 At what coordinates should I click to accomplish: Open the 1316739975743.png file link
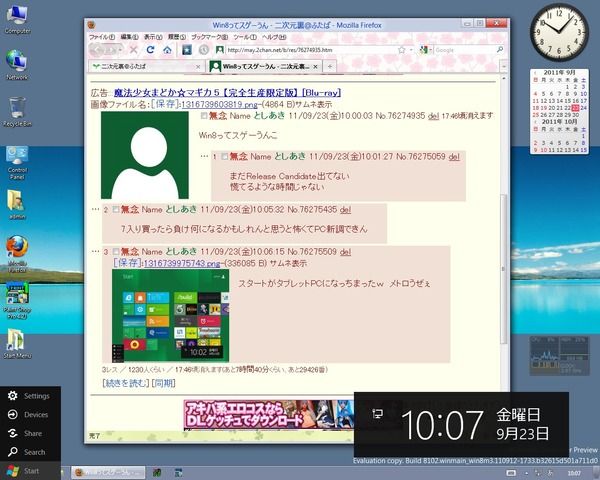click(x=182, y=263)
